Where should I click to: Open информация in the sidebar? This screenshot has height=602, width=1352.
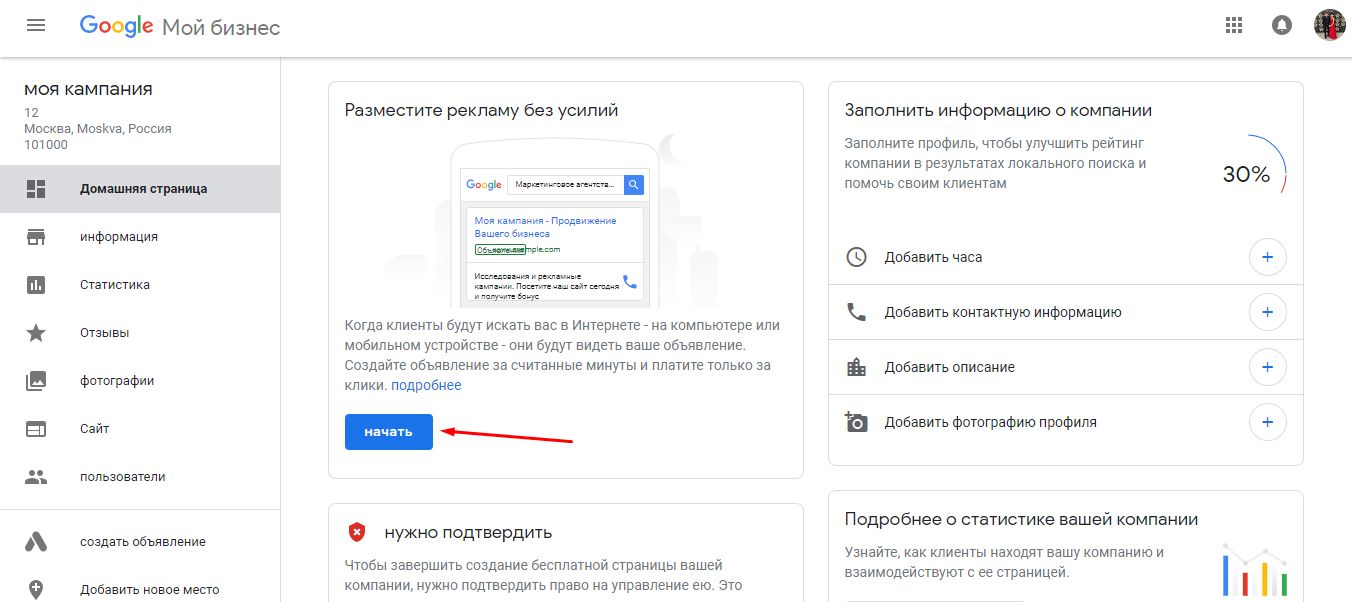click(x=140, y=237)
